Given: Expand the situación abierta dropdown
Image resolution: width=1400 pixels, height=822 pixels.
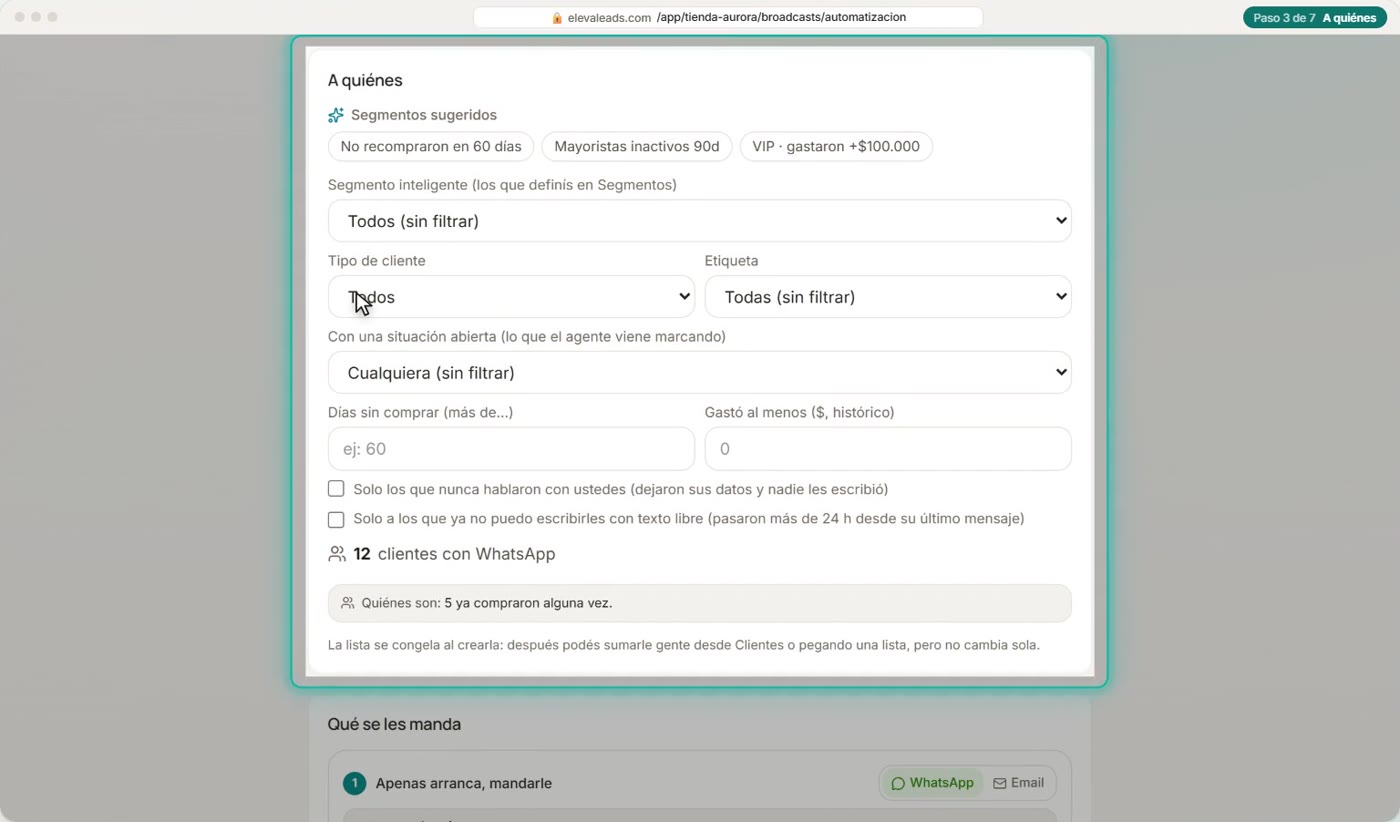Looking at the screenshot, I should (699, 373).
